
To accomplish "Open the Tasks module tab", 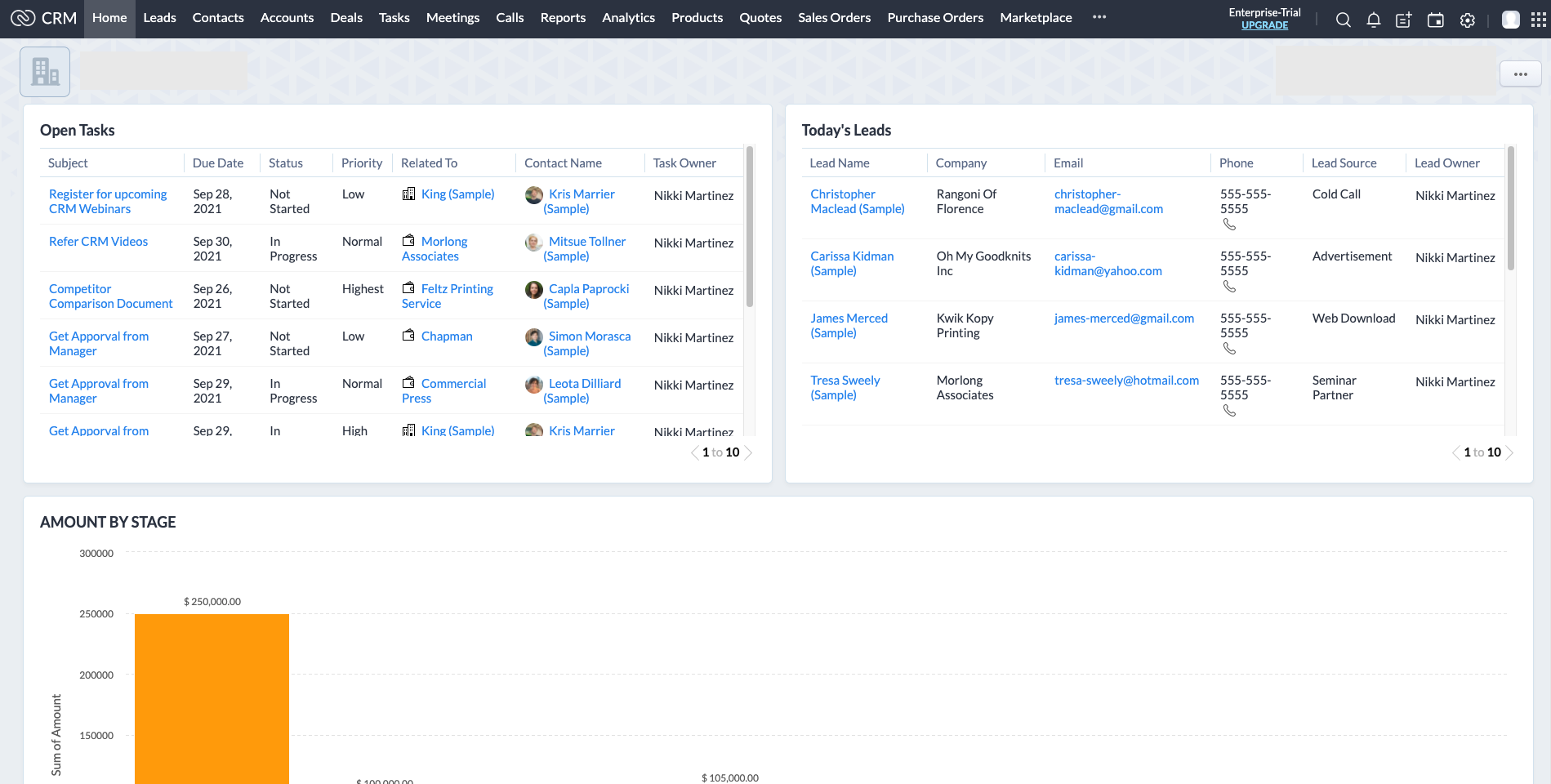I will (394, 18).
